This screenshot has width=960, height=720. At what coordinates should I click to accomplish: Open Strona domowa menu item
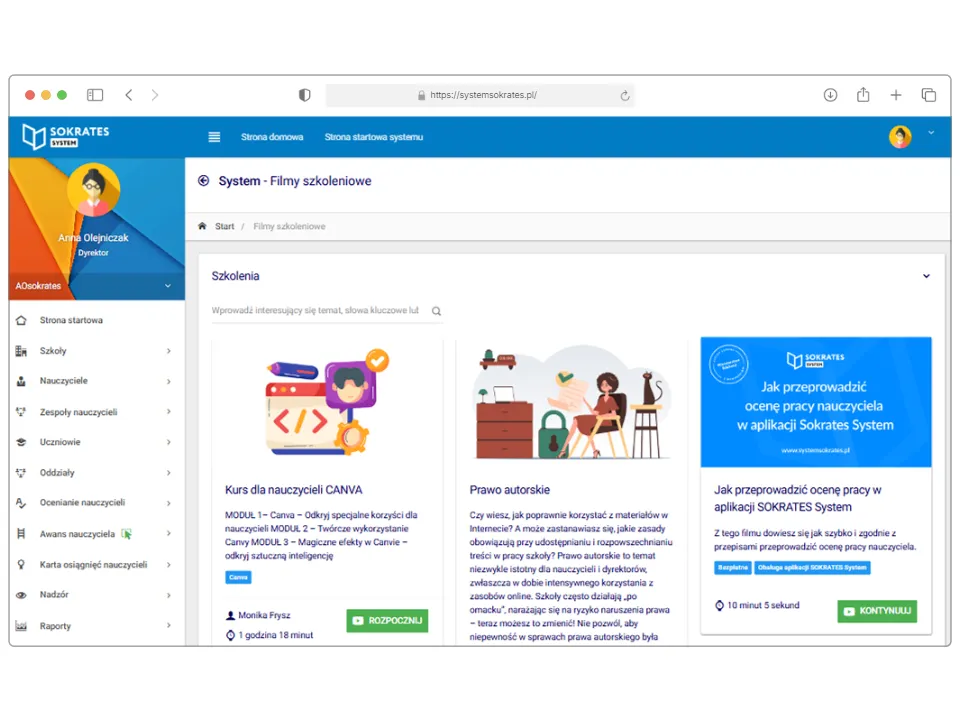(x=272, y=137)
